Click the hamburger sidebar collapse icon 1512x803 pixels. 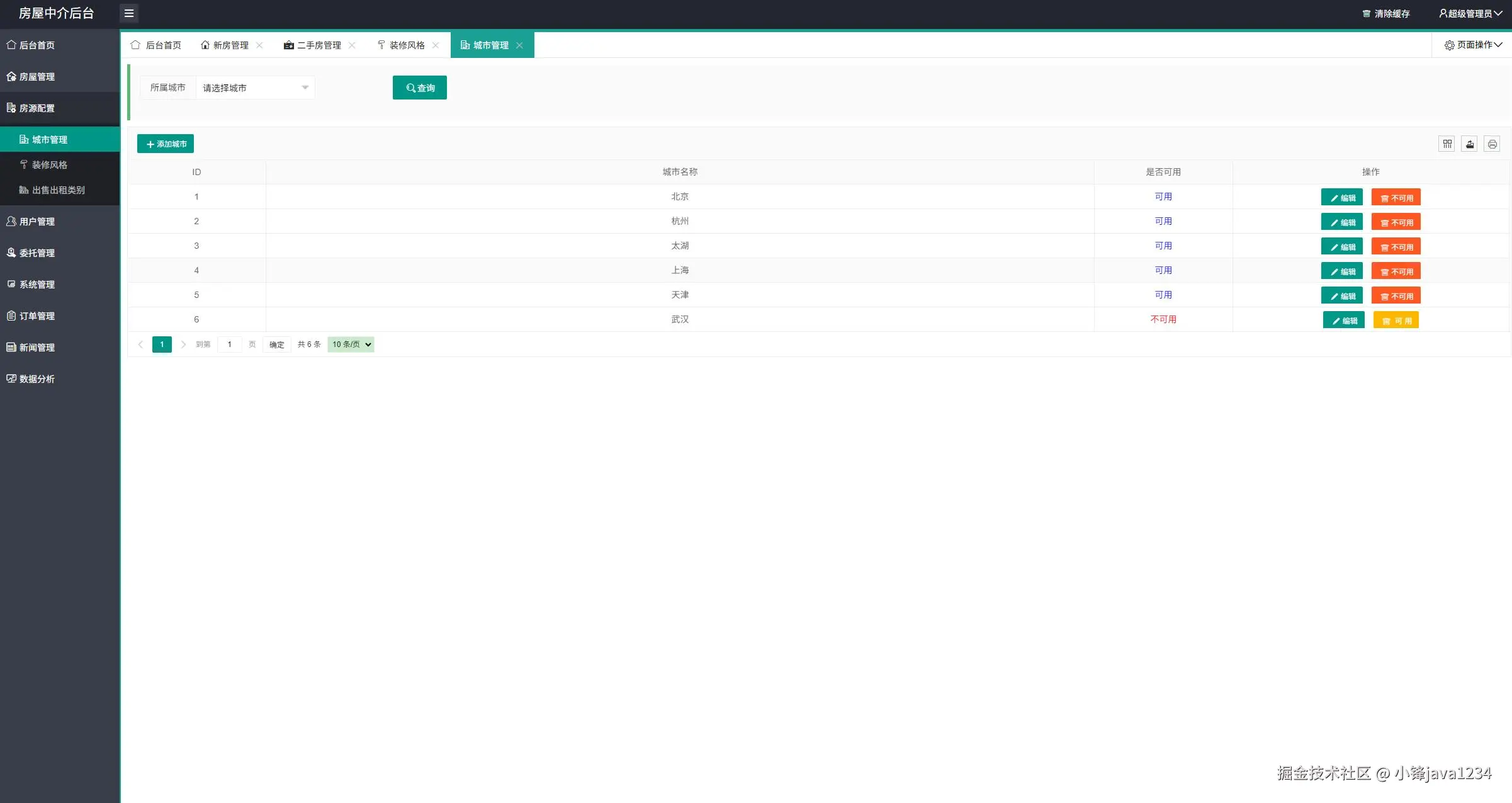[129, 13]
